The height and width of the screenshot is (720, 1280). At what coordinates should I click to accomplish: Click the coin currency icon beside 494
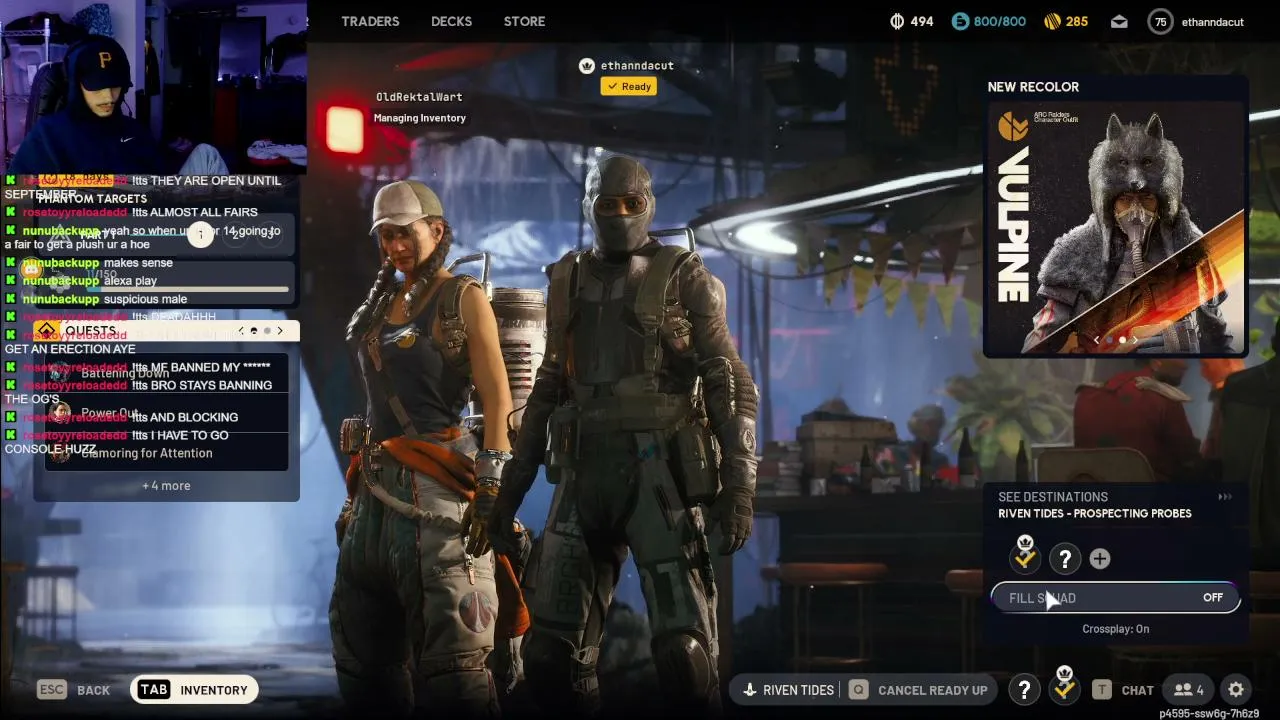897,21
